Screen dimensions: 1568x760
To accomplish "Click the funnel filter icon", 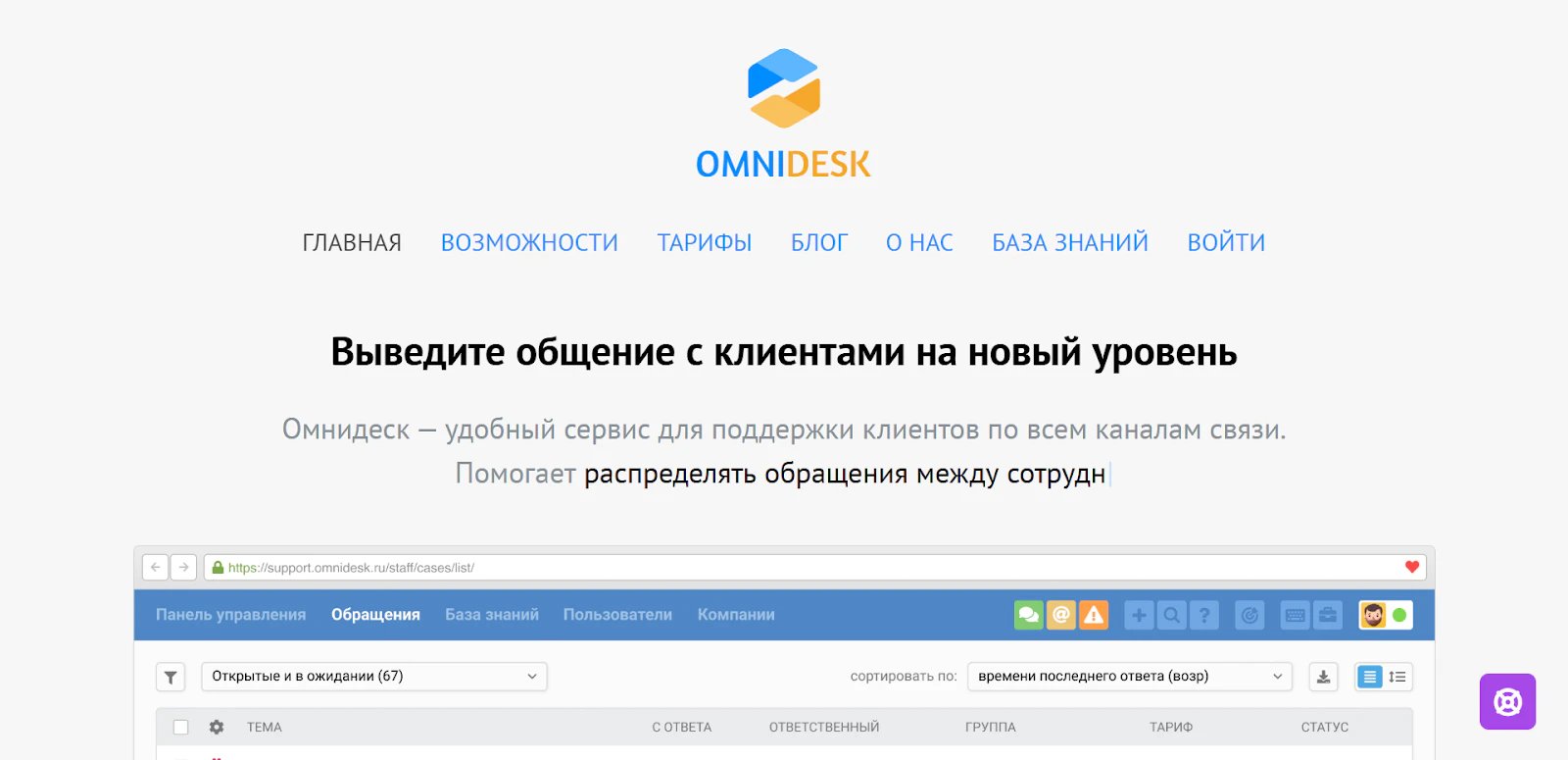I will tap(171, 677).
